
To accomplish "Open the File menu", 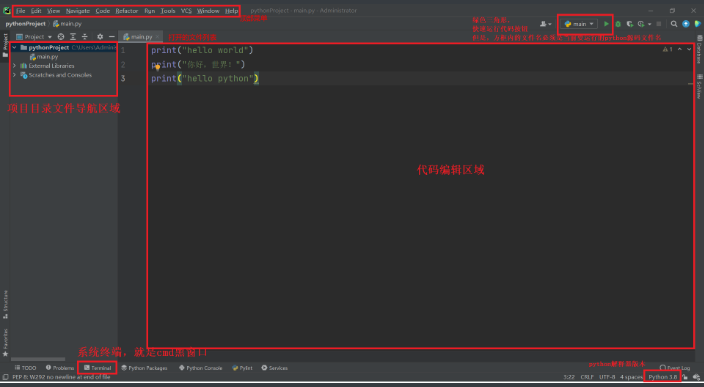I will [21, 11].
